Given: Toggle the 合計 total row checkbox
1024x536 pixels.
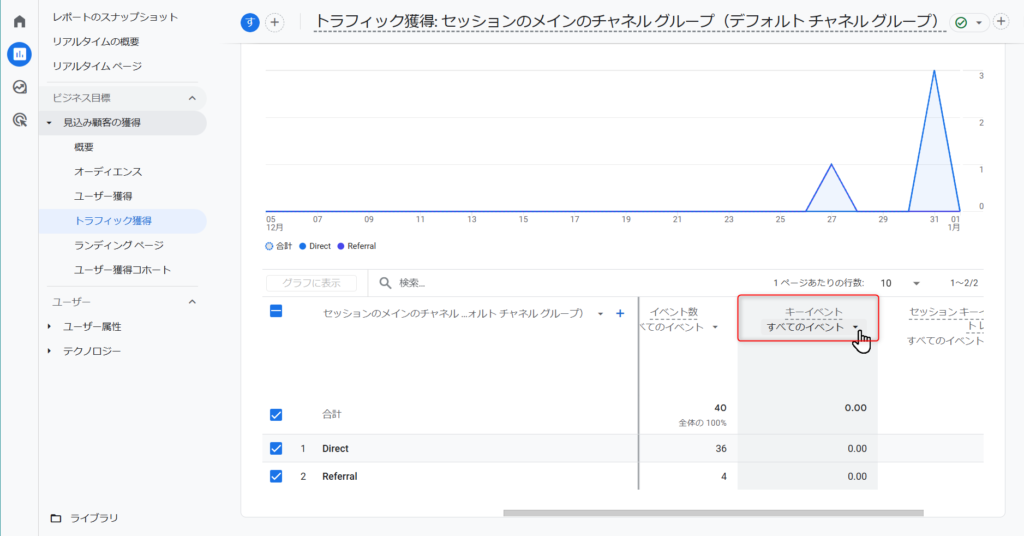Looking at the screenshot, I should pyautogui.click(x=276, y=415).
